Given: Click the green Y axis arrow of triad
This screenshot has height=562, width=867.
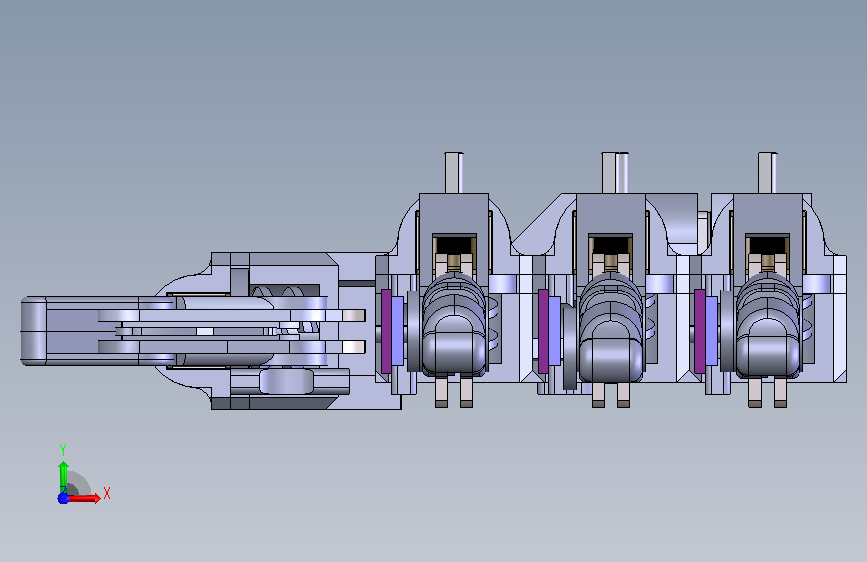Looking at the screenshot, I should coord(64,477).
